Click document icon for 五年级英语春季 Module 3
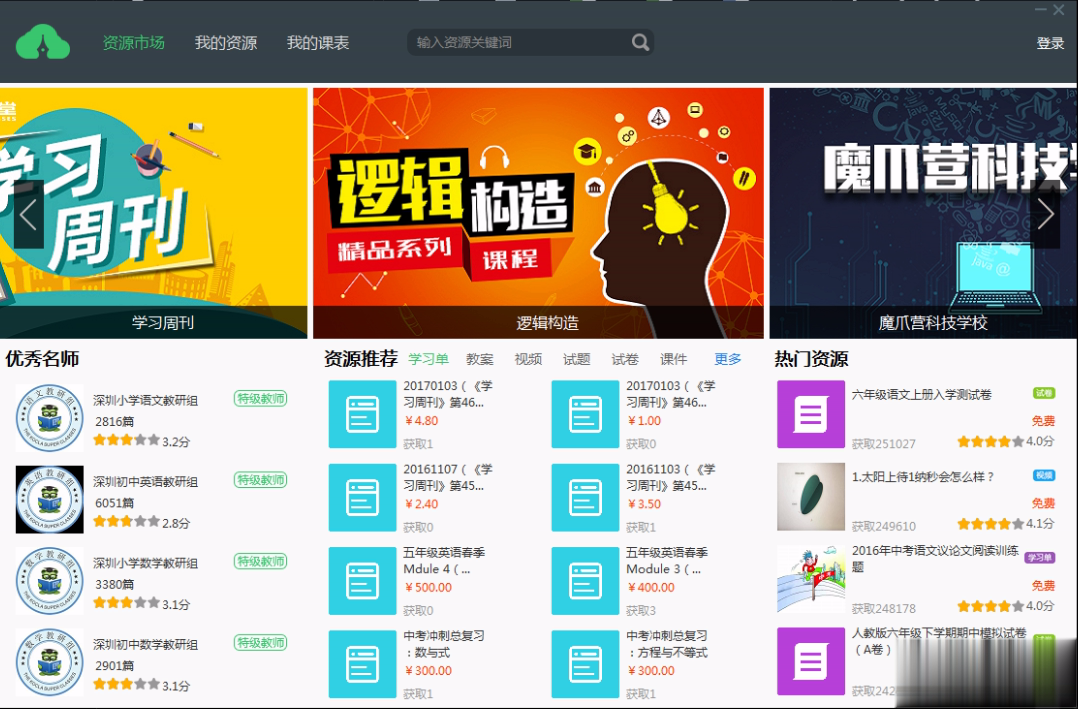Screen dimensions: 1078x709 [585, 580]
